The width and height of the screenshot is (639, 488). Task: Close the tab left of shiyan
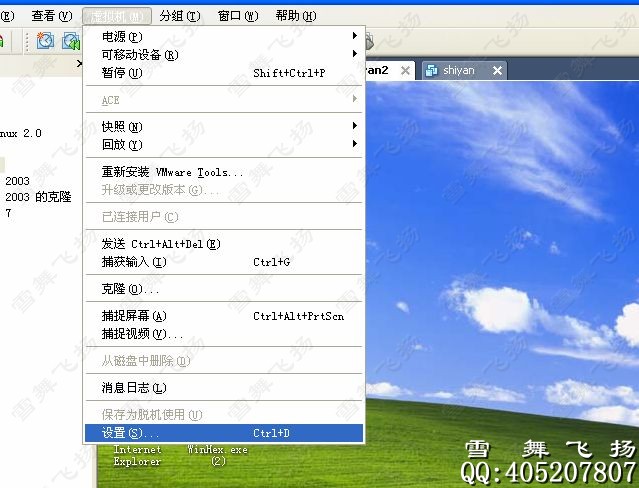click(405, 70)
